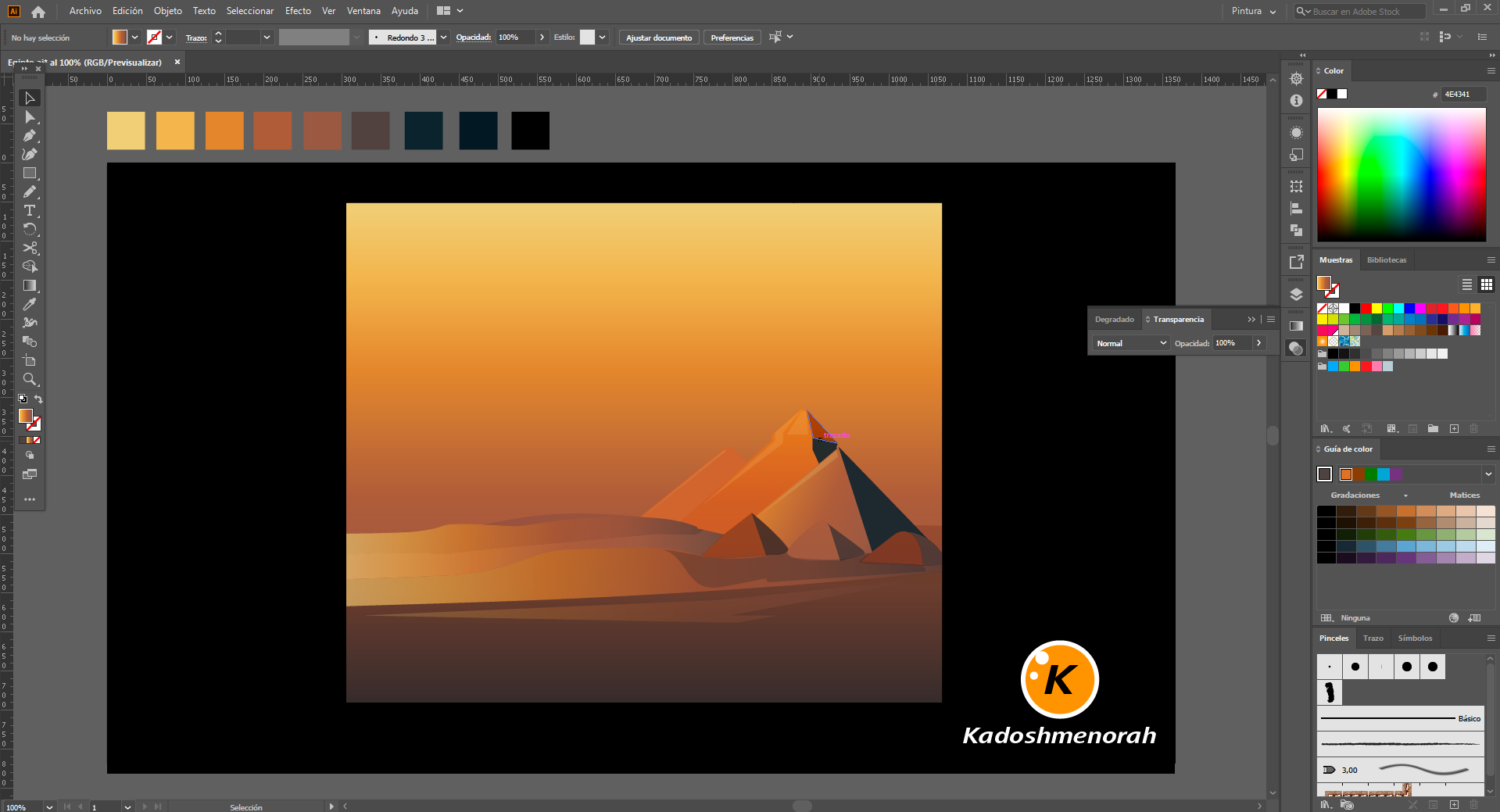
Task: Open the Graphic Styles panel icon
Action: [x=1296, y=155]
